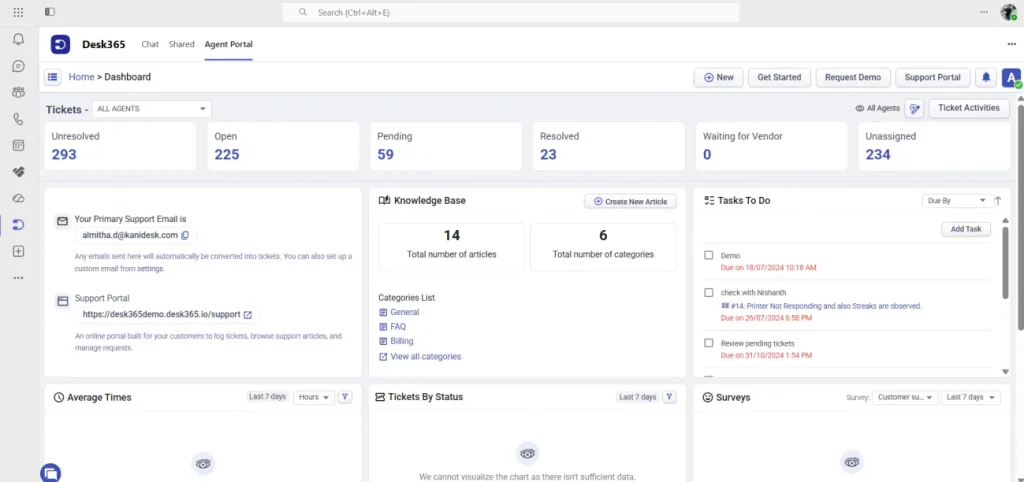Open the Calls phone icon
The width and height of the screenshot is (1024, 482).
(18, 119)
